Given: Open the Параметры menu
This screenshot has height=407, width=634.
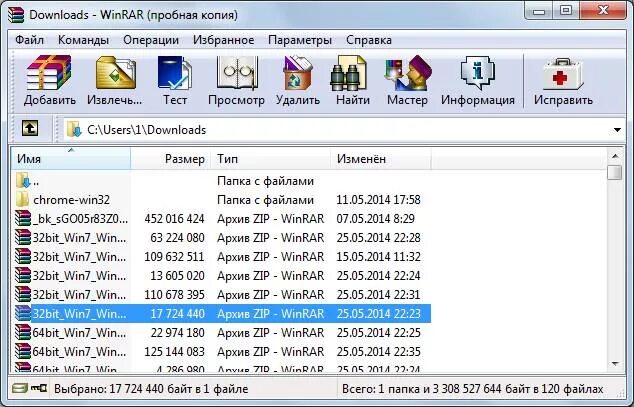Looking at the screenshot, I should click(x=300, y=40).
